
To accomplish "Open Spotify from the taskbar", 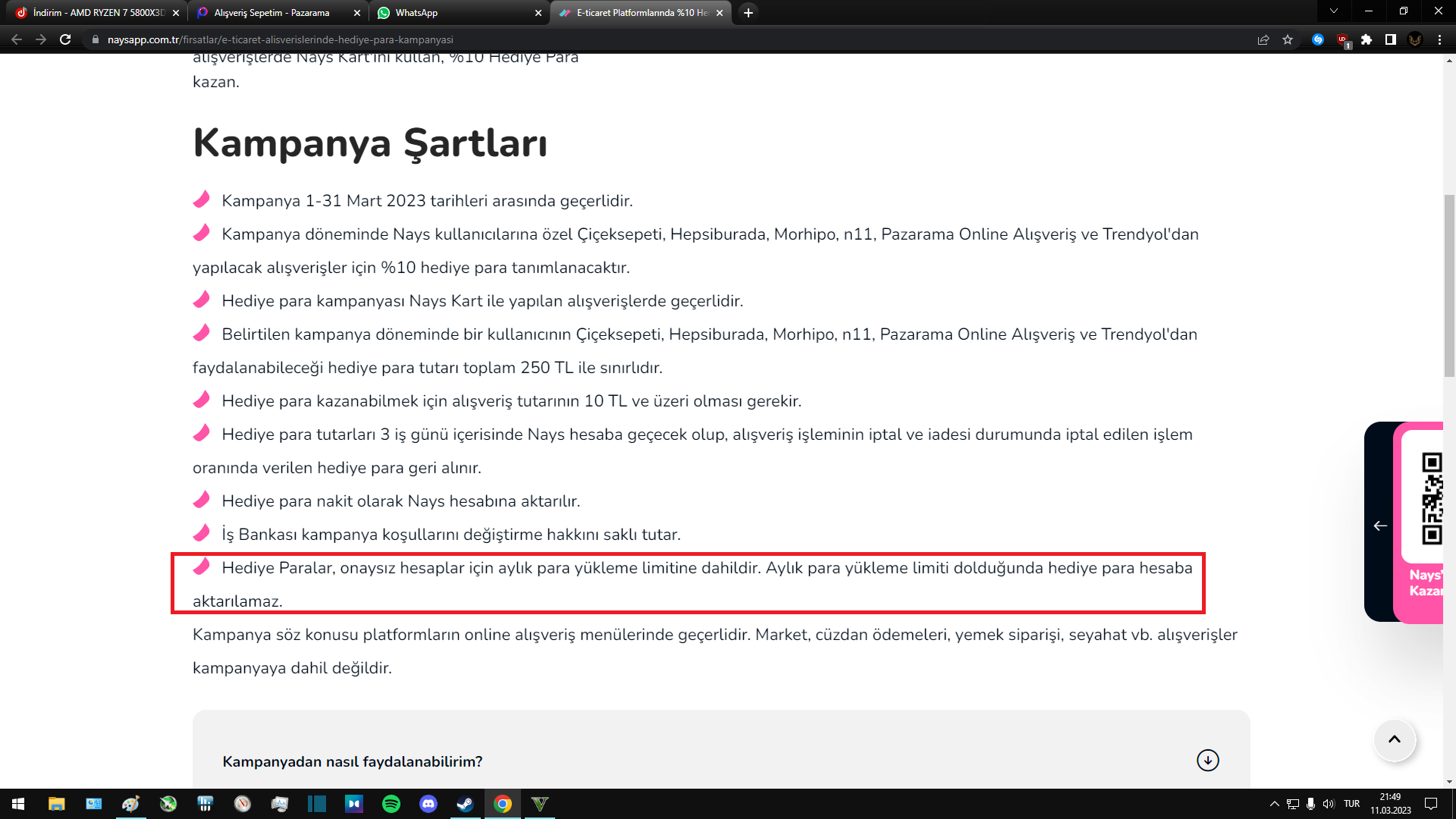I will tap(391, 804).
